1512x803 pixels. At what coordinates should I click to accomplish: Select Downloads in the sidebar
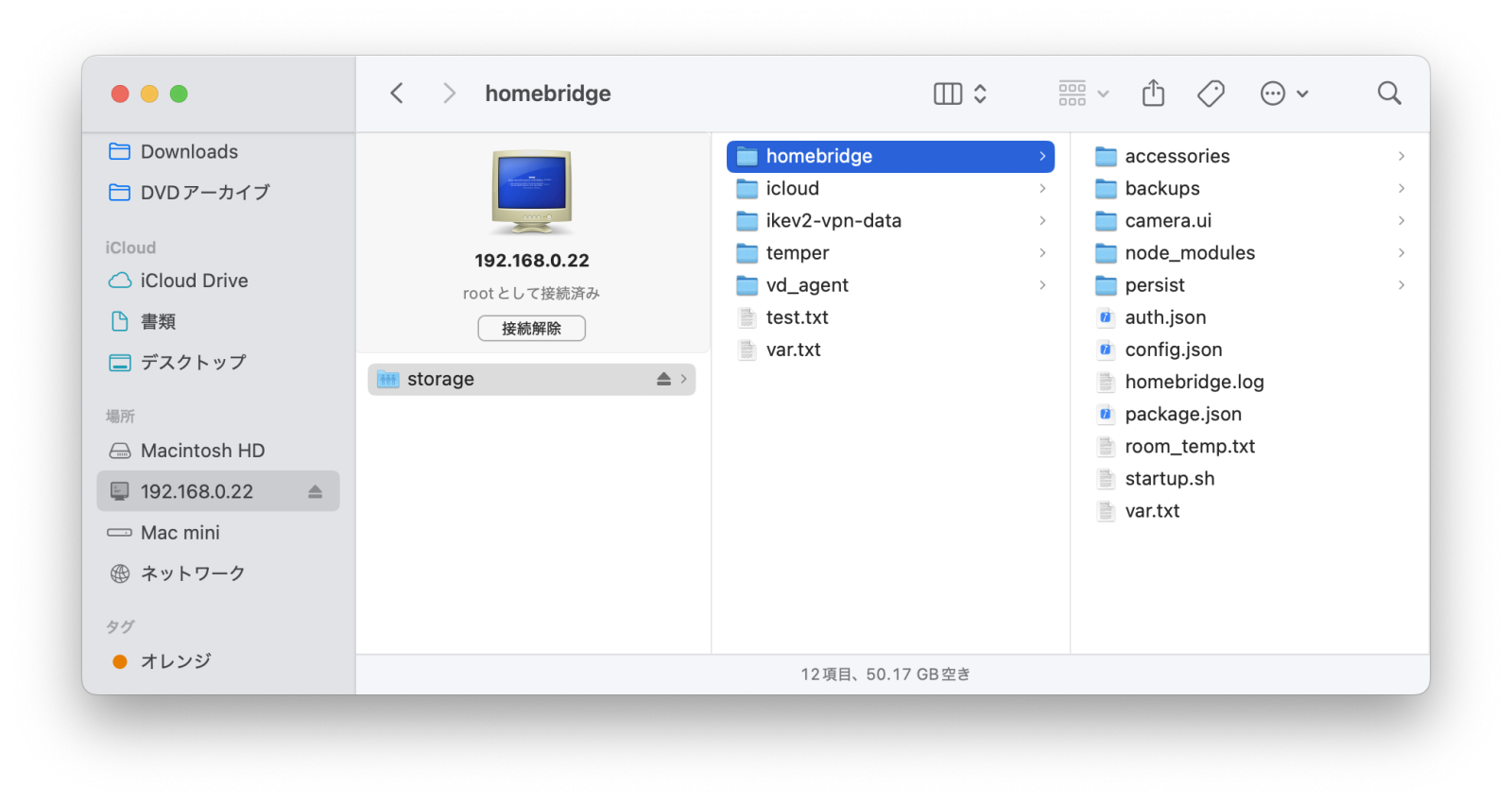pyautogui.click(x=189, y=152)
